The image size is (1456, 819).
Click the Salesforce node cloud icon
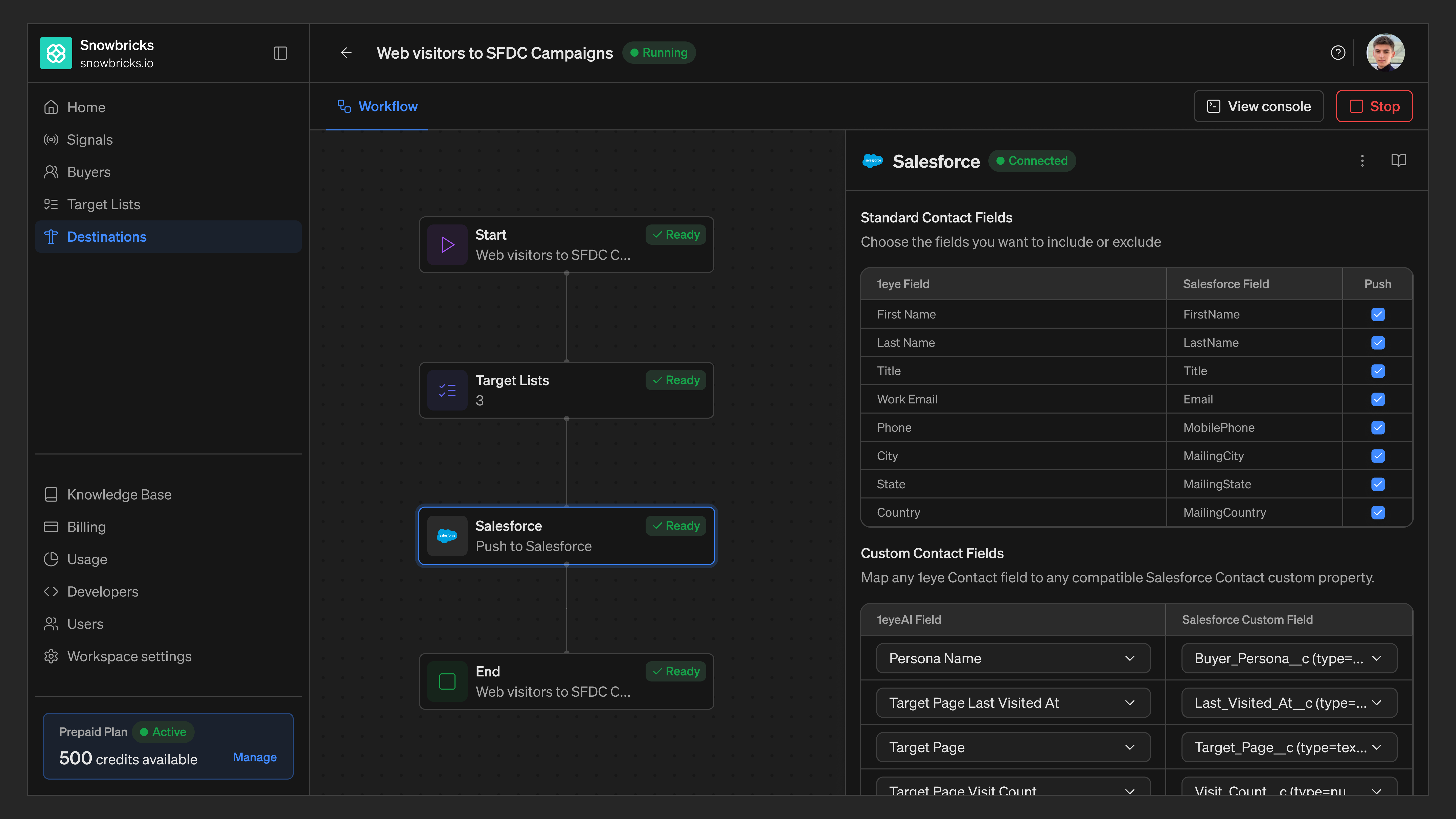(447, 536)
